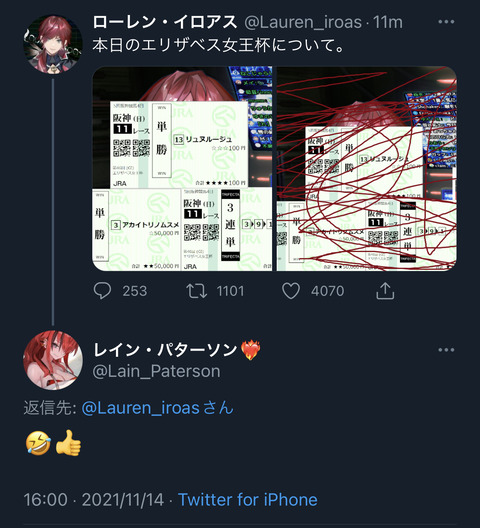Retweet Lauren Iroas's post
Viewport: 480px width, 528px height.
197,291
